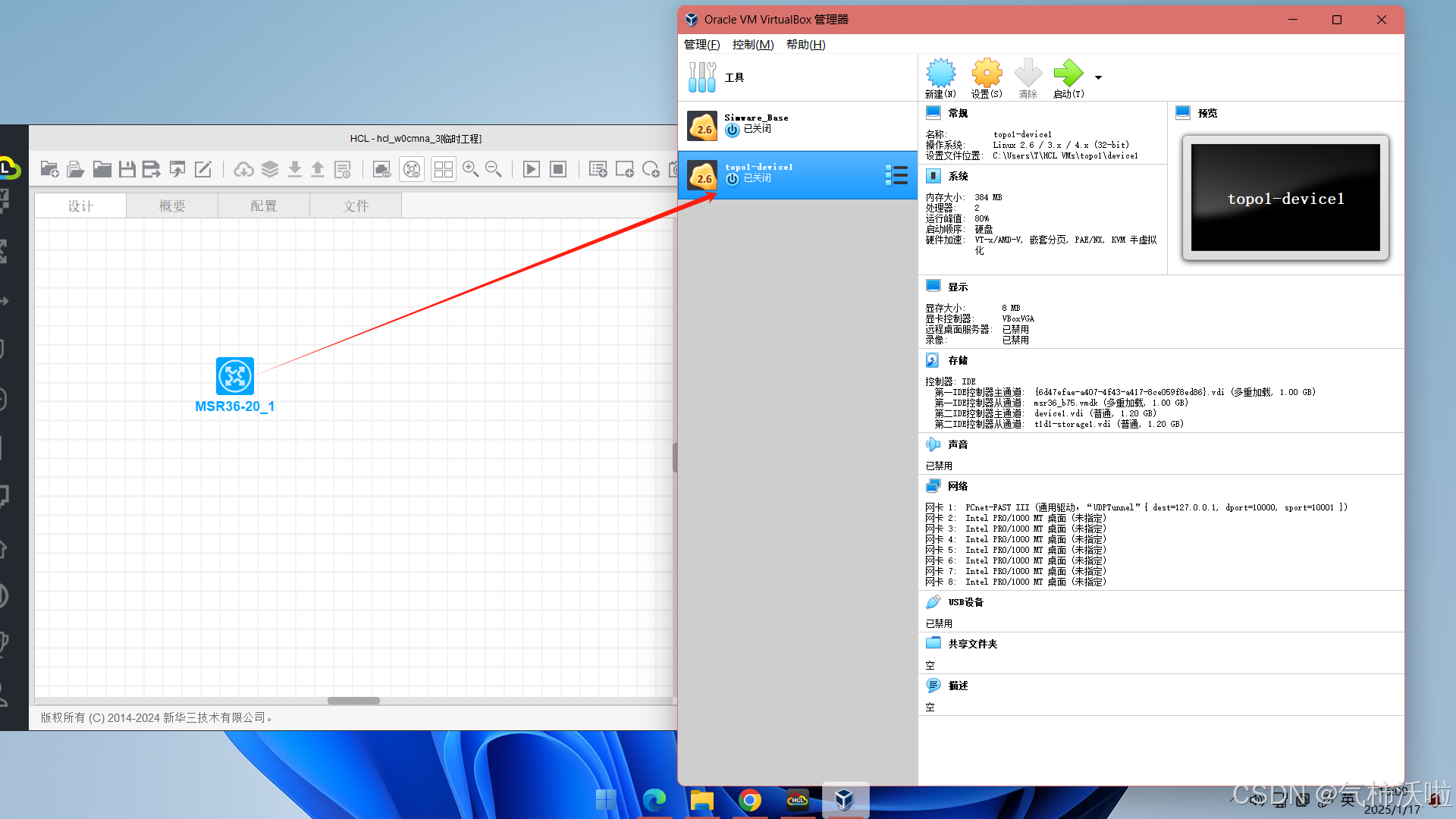Click the New VM (新建) icon
The image size is (1456, 819).
pos(940,74)
